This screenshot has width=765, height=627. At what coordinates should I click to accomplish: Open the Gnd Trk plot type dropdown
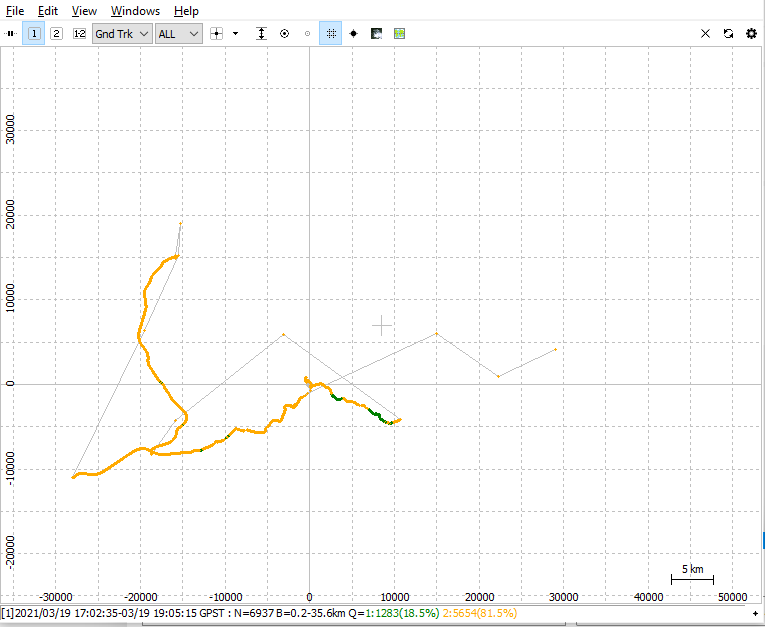coord(122,34)
